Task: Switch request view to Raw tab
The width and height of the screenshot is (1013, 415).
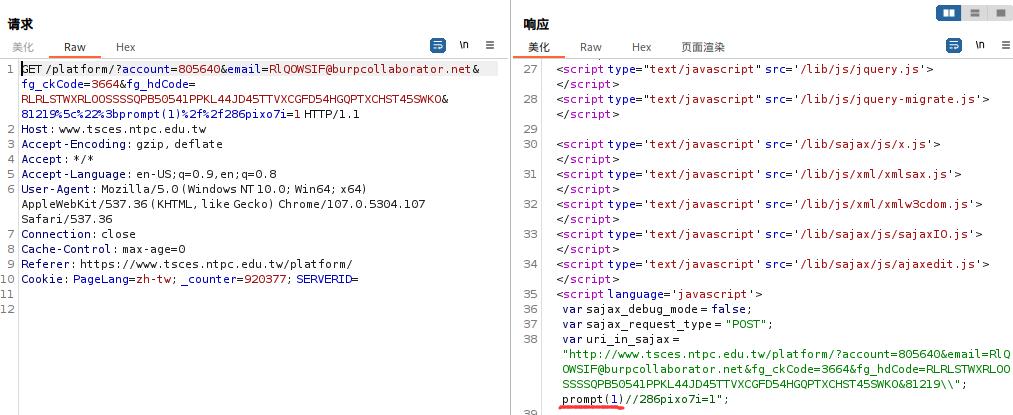Action: click(75, 47)
